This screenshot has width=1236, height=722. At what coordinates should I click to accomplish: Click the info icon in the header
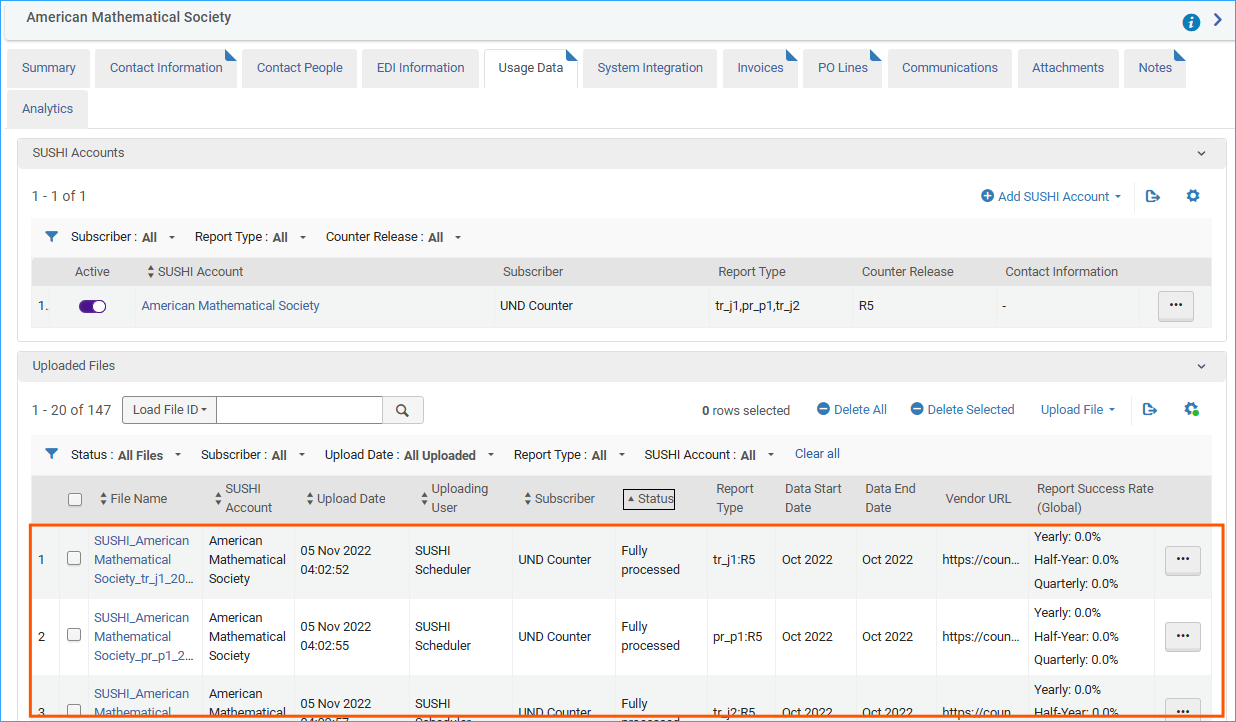pos(1190,20)
